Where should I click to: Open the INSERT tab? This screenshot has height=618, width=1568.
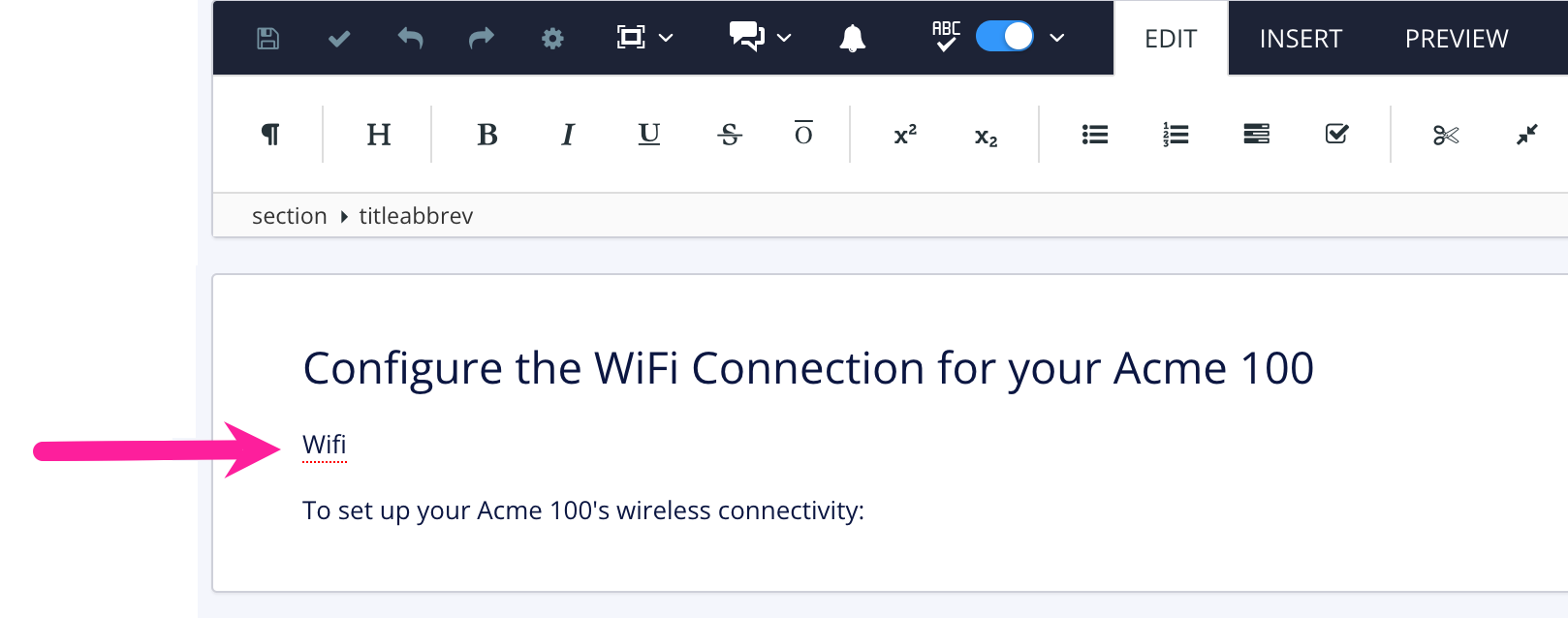point(1301,38)
